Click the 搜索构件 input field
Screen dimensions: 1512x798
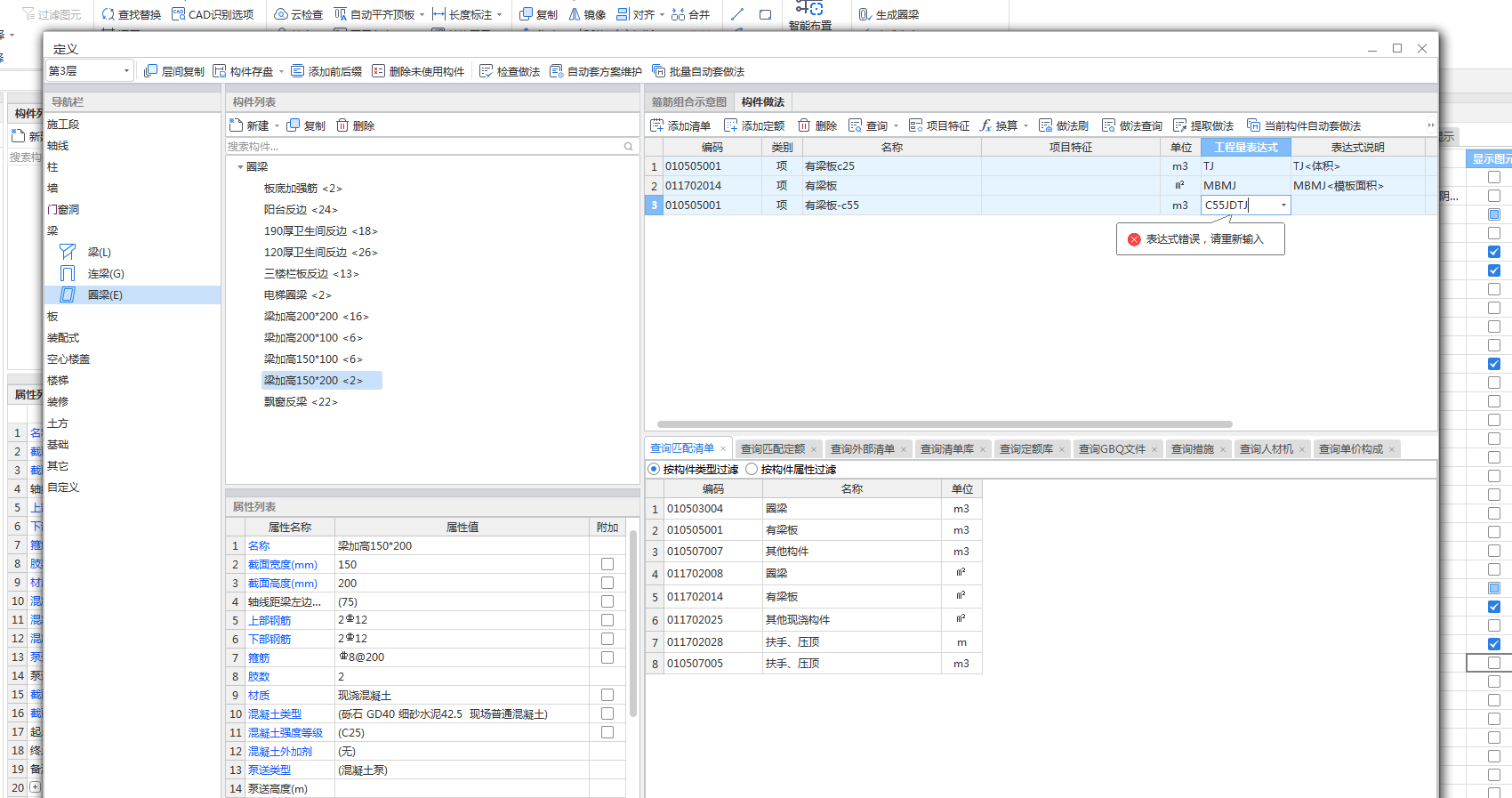(423, 146)
